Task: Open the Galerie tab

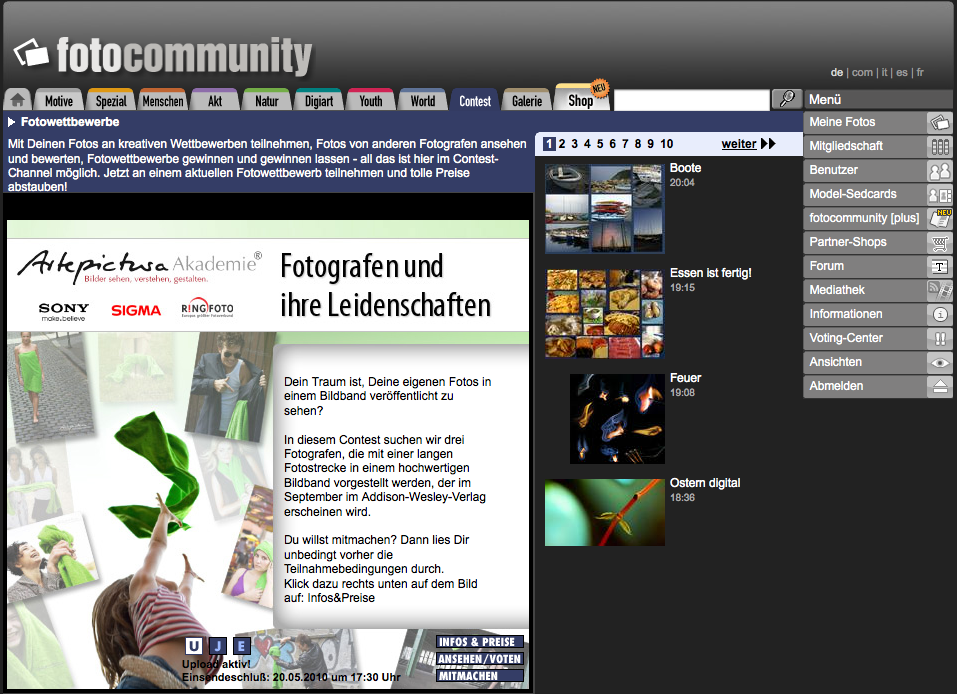Action: tap(527, 101)
